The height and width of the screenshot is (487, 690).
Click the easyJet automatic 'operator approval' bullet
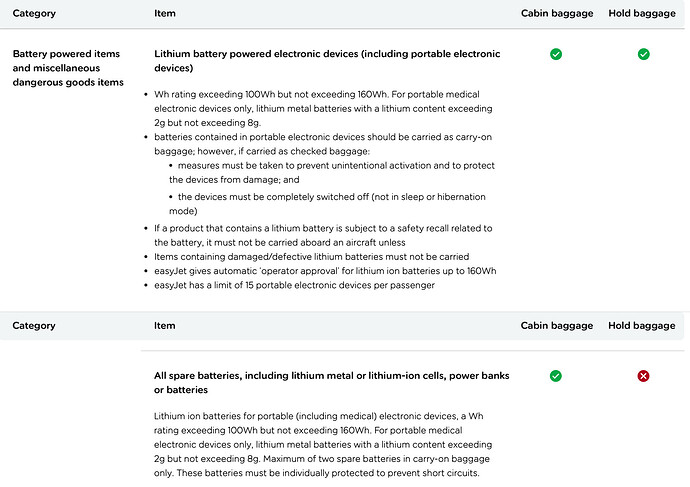(x=325, y=271)
